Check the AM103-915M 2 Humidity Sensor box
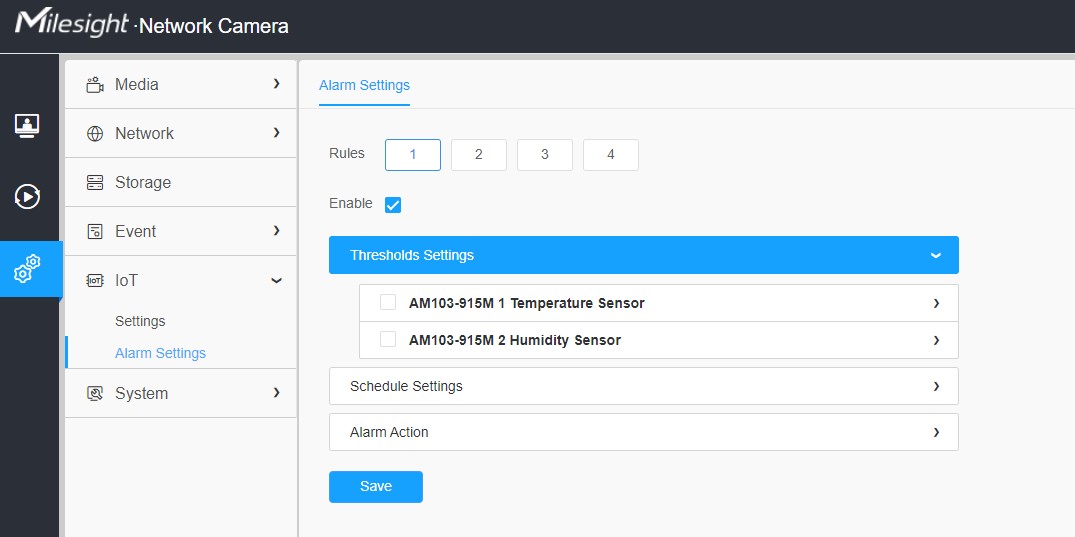The width and height of the screenshot is (1075, 537). tap(388, 339)
